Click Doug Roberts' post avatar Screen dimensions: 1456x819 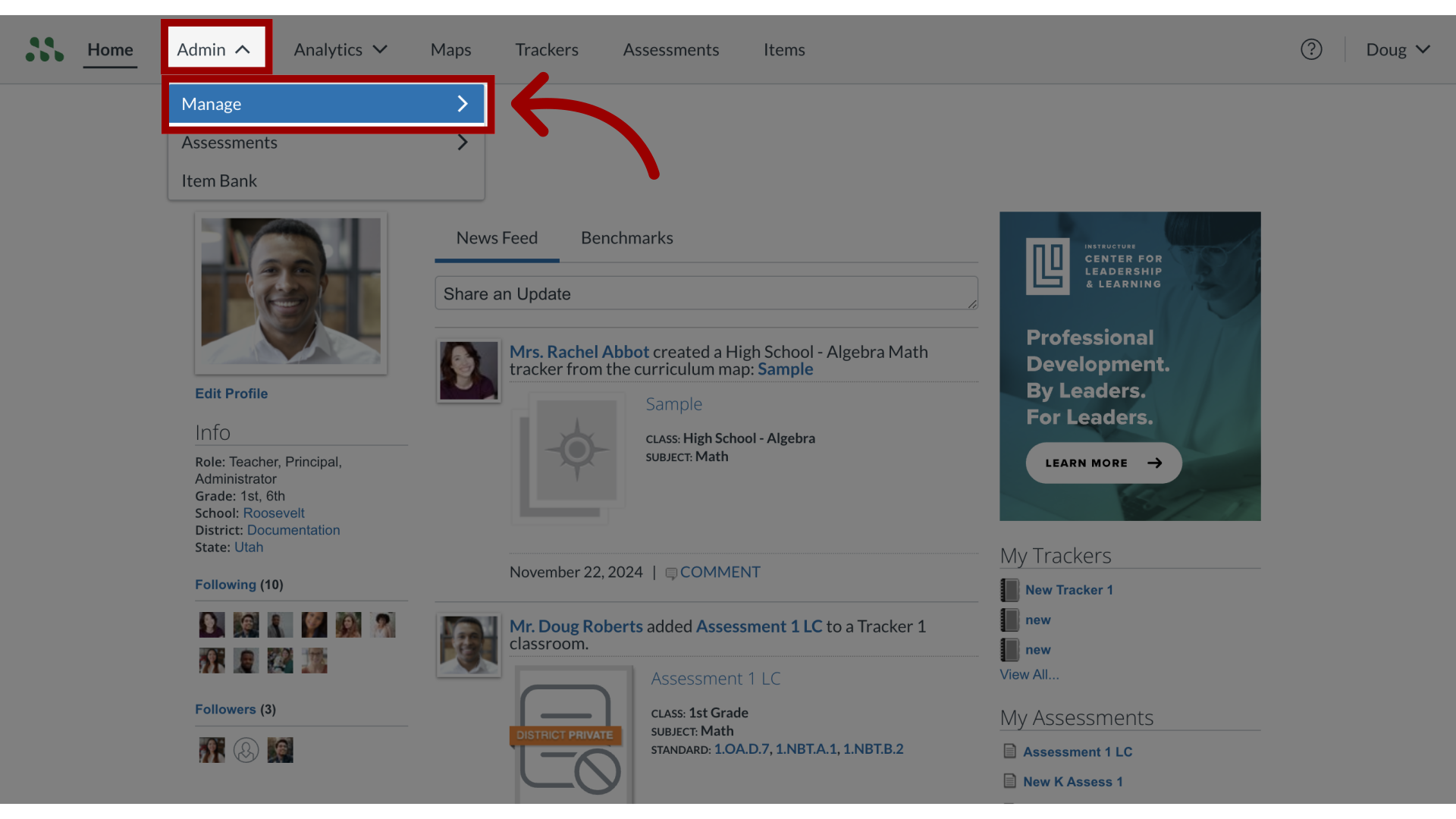click(469, 645)
